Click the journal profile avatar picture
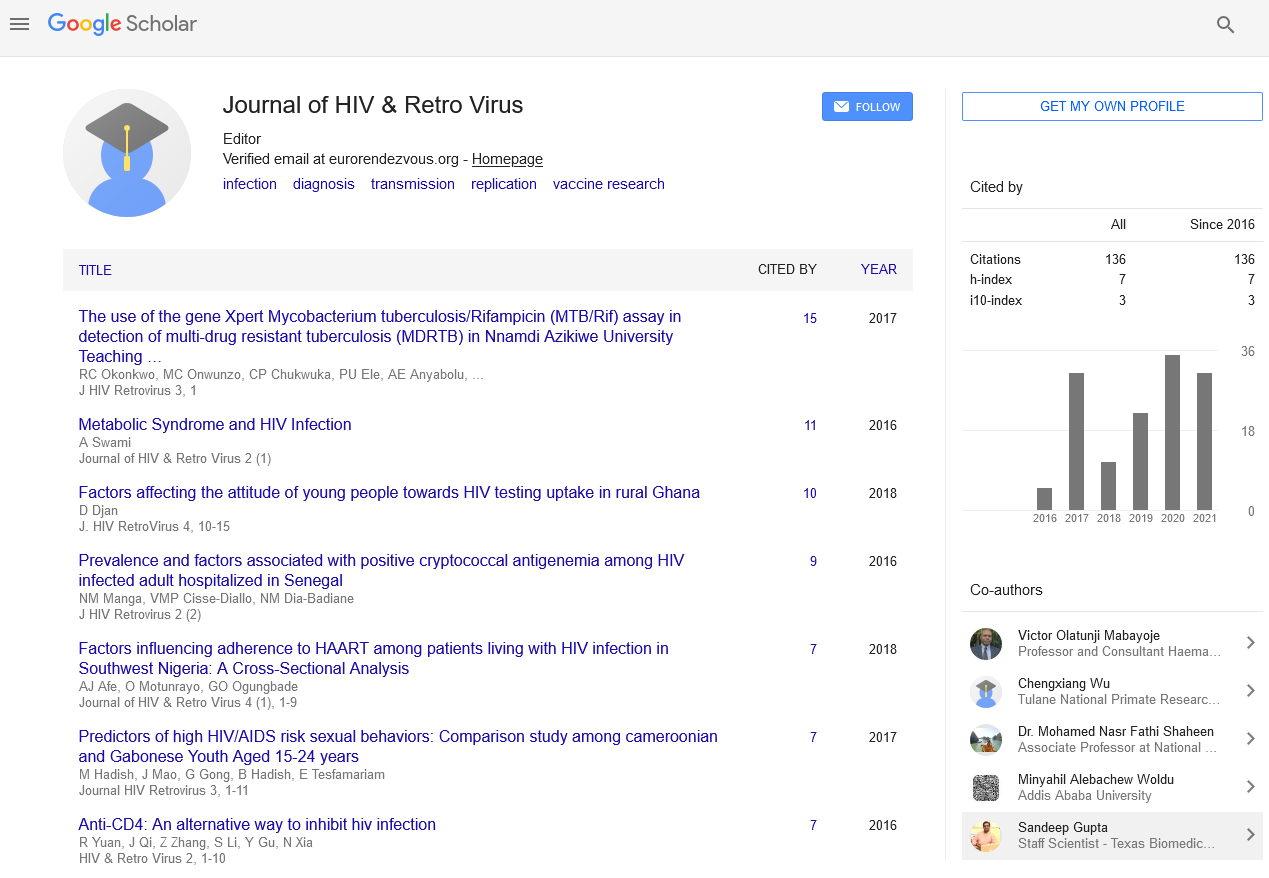The image size is (1269, 878). 127,153
